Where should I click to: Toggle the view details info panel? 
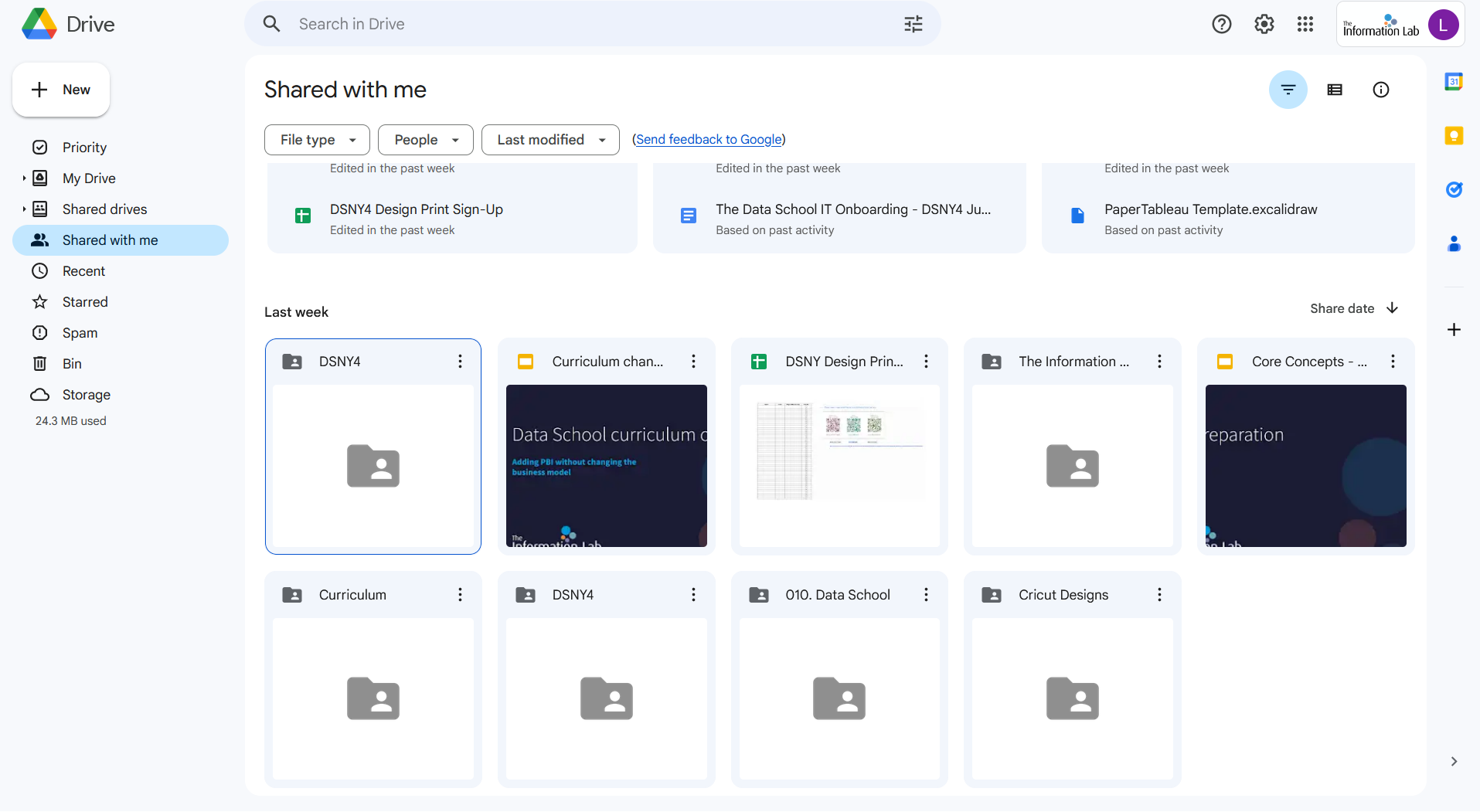click(1380, 90)
